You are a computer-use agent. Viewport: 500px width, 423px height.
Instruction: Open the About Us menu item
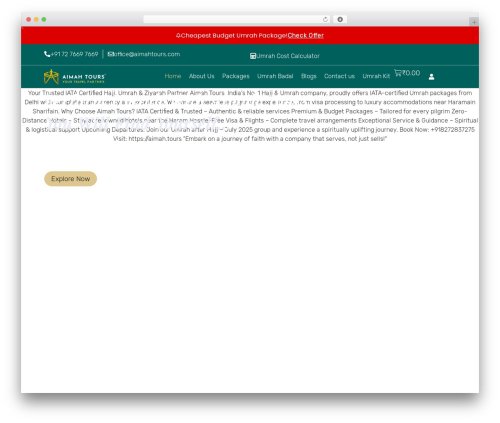point(201,76)
